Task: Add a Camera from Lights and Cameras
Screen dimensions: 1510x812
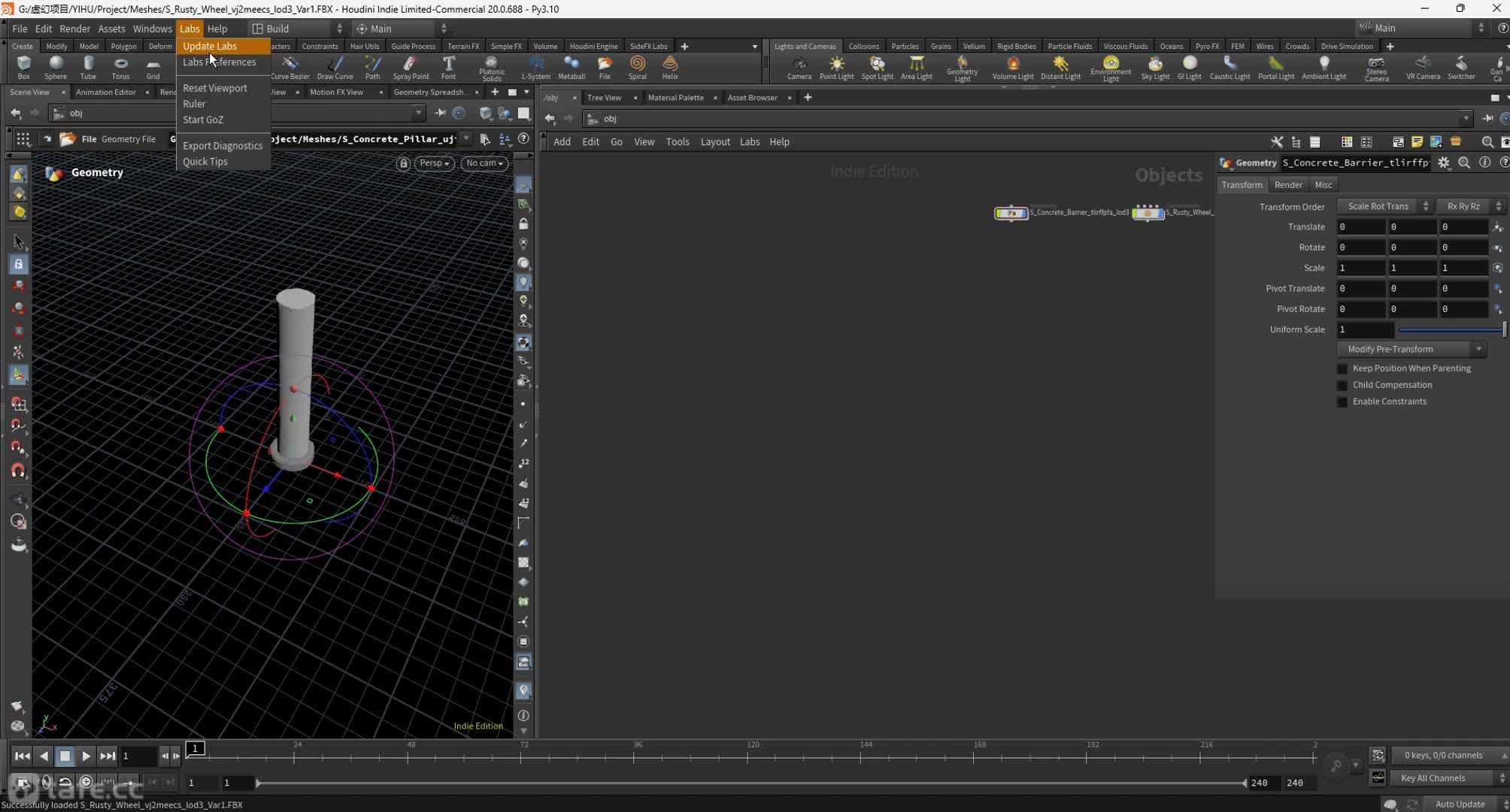Action: [799, 67]
